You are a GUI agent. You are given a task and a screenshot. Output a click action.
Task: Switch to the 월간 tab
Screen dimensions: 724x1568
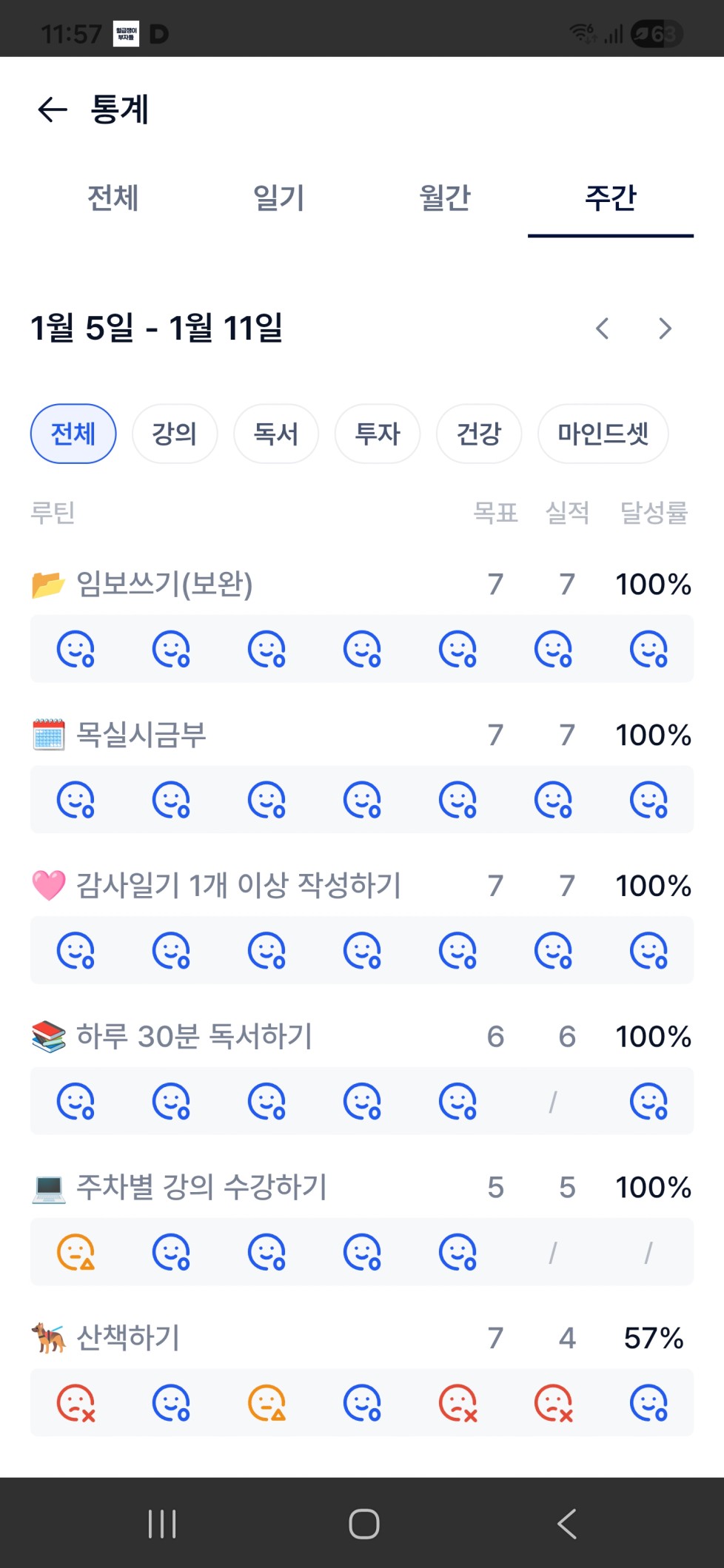click(x=445, y=198)
